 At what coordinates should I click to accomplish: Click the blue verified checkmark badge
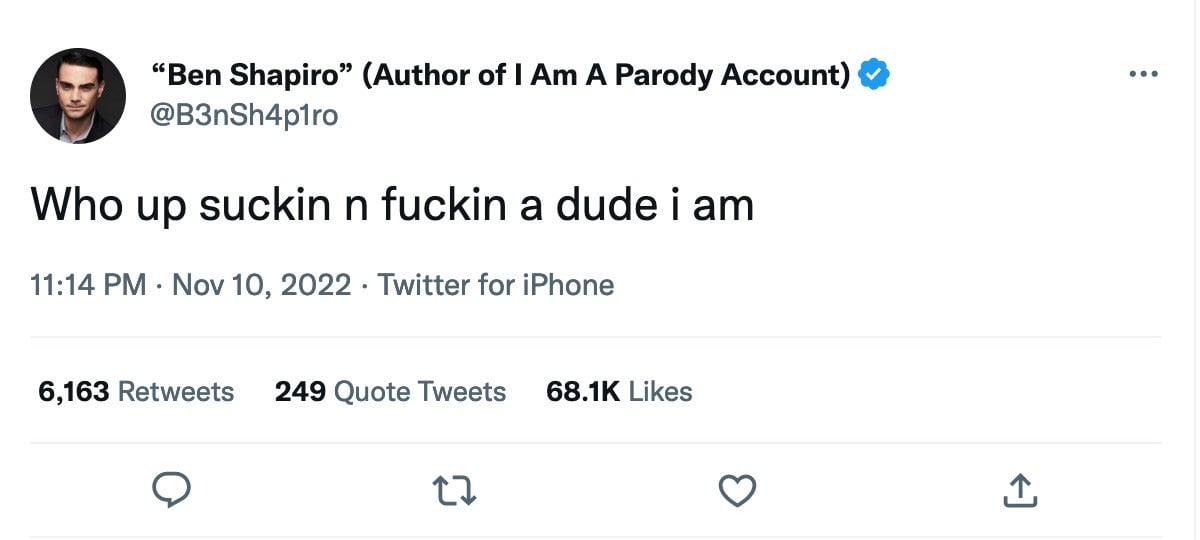(x=875, y=74)
